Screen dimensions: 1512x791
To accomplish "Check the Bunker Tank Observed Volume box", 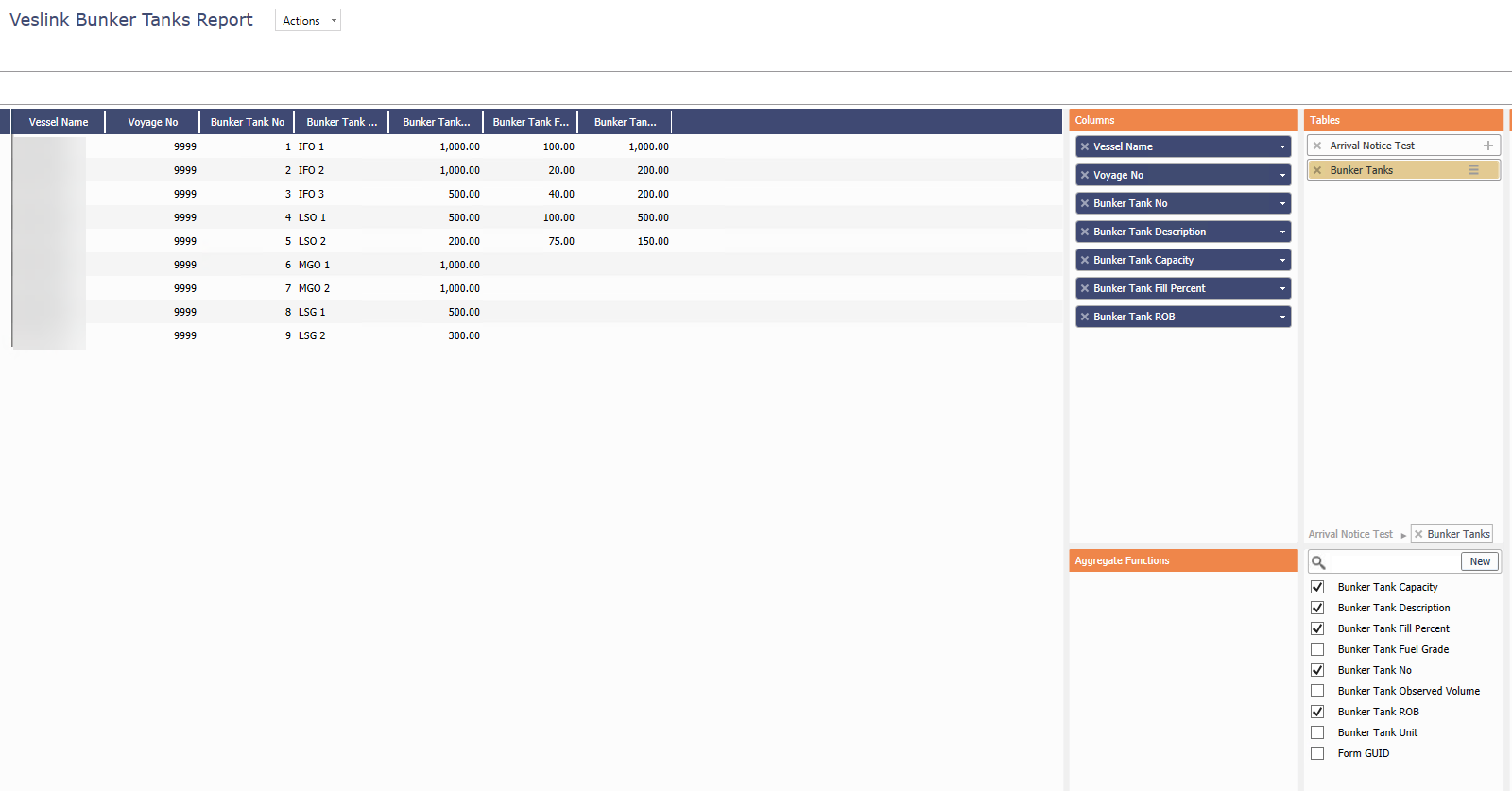I will pos(1317,691).
